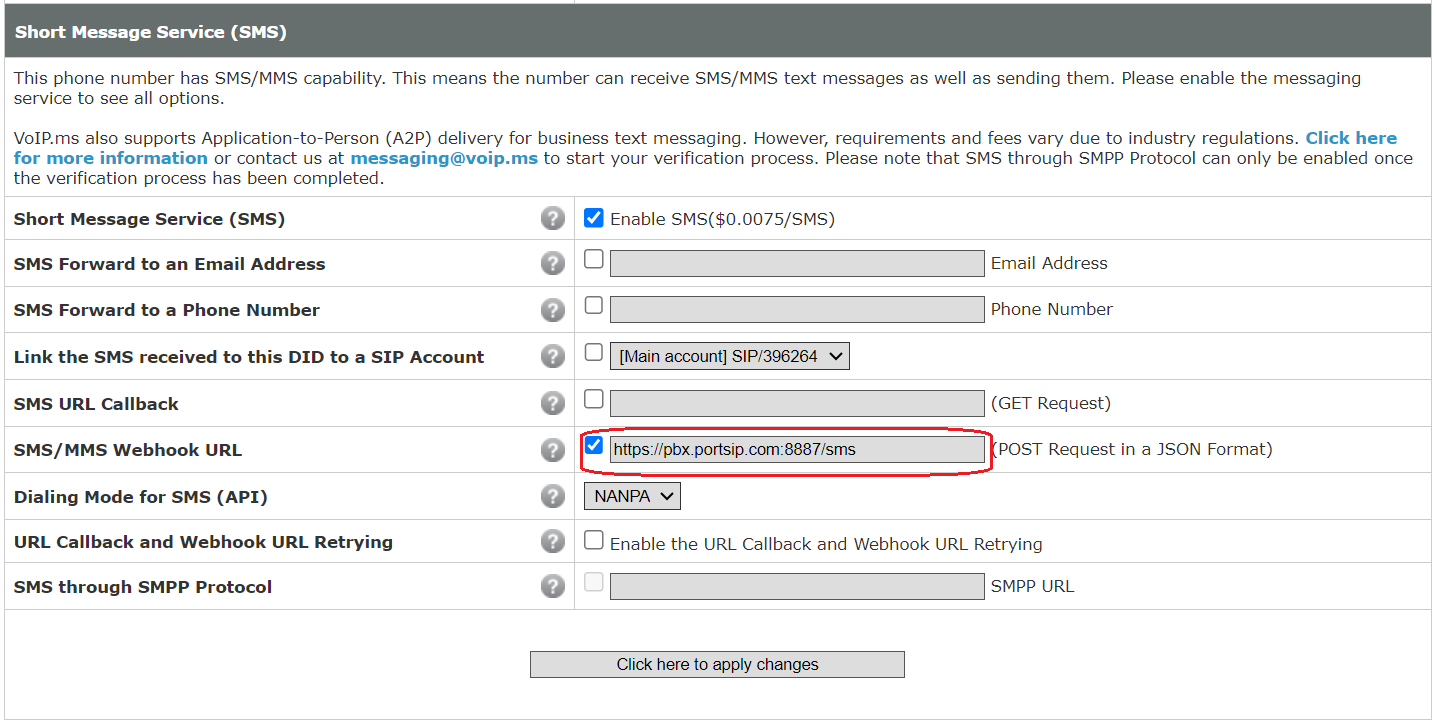Click help icon beside SMS Forward to Email
This screenshot has width=1437, height=724.
(x=552, y=263)
